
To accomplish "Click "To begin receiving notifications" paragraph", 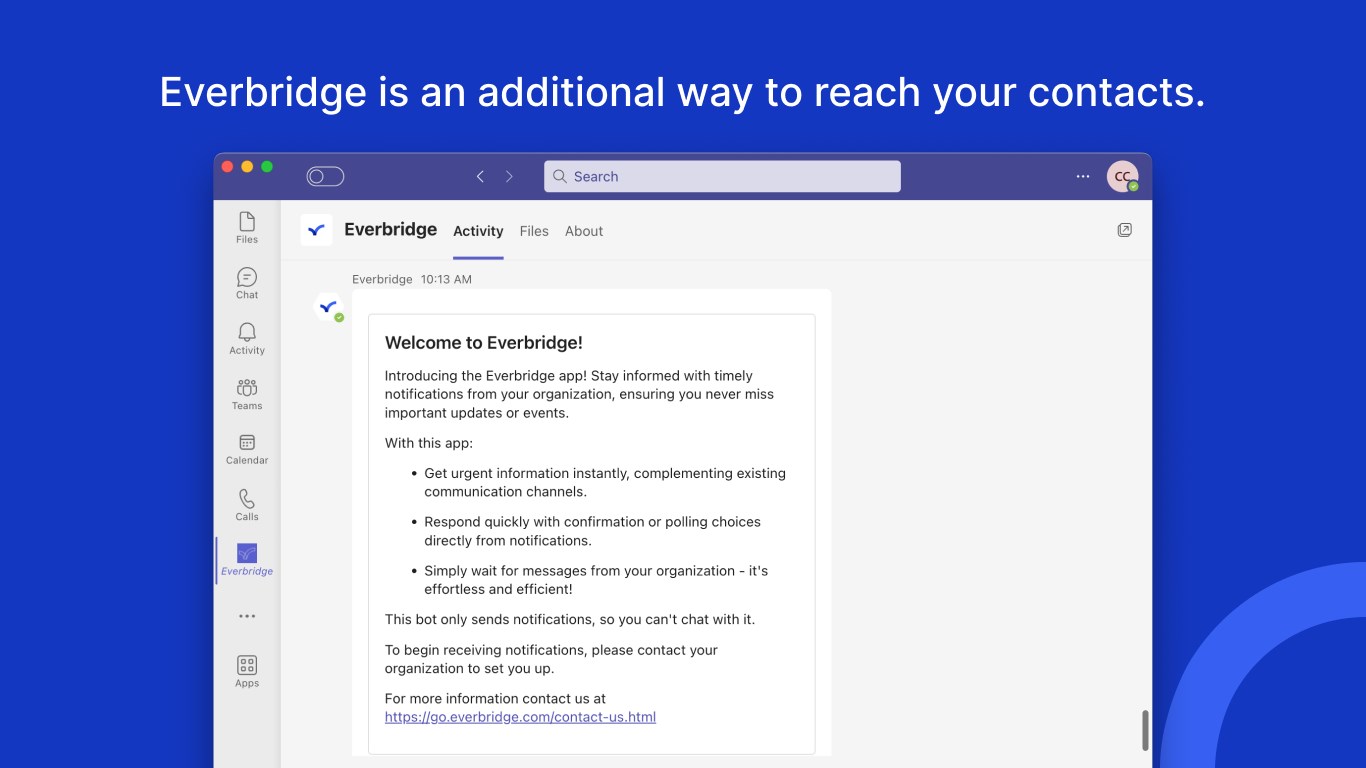I will click(x=551, y=659).
